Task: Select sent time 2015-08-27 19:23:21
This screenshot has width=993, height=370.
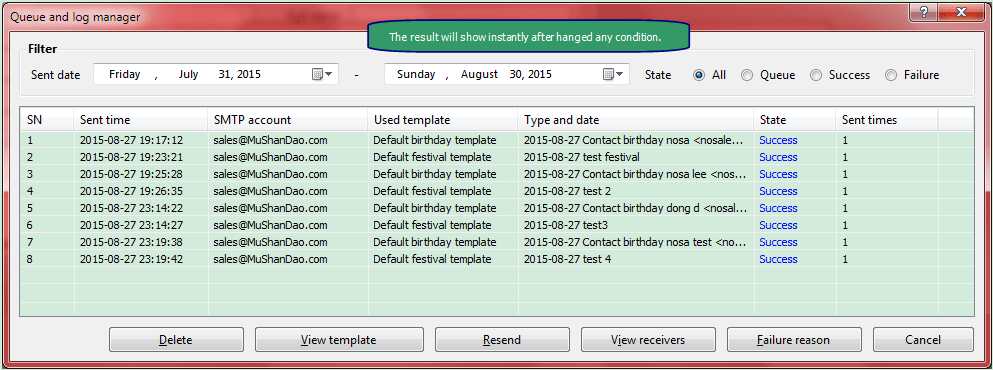Action: point(132,157)
